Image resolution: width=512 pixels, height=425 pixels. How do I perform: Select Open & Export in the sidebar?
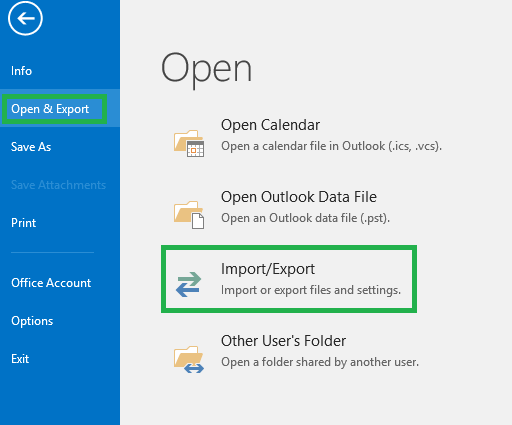click(x=50, y=109)
